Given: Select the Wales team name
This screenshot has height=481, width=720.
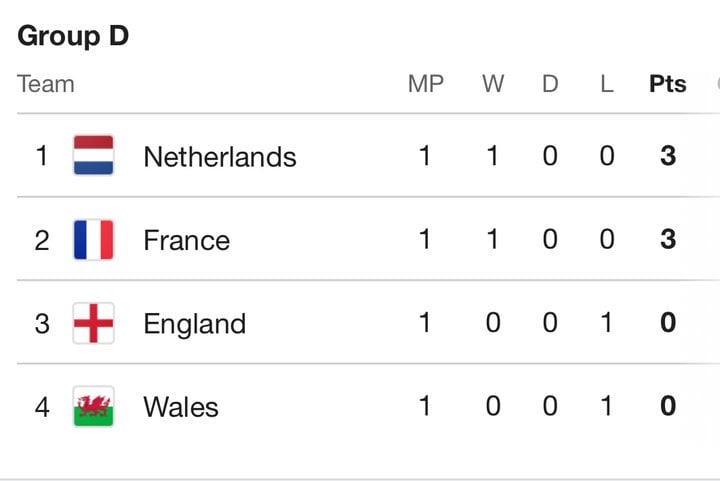Looking at the screenshot, I should (x=181, y=407).
